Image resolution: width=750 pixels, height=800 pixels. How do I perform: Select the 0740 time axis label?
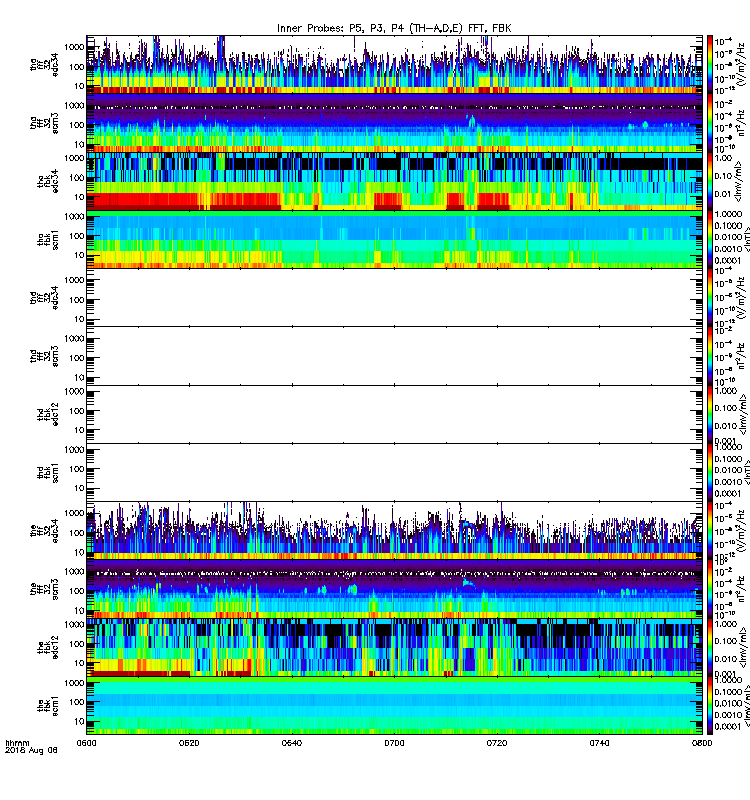point(599,743)
